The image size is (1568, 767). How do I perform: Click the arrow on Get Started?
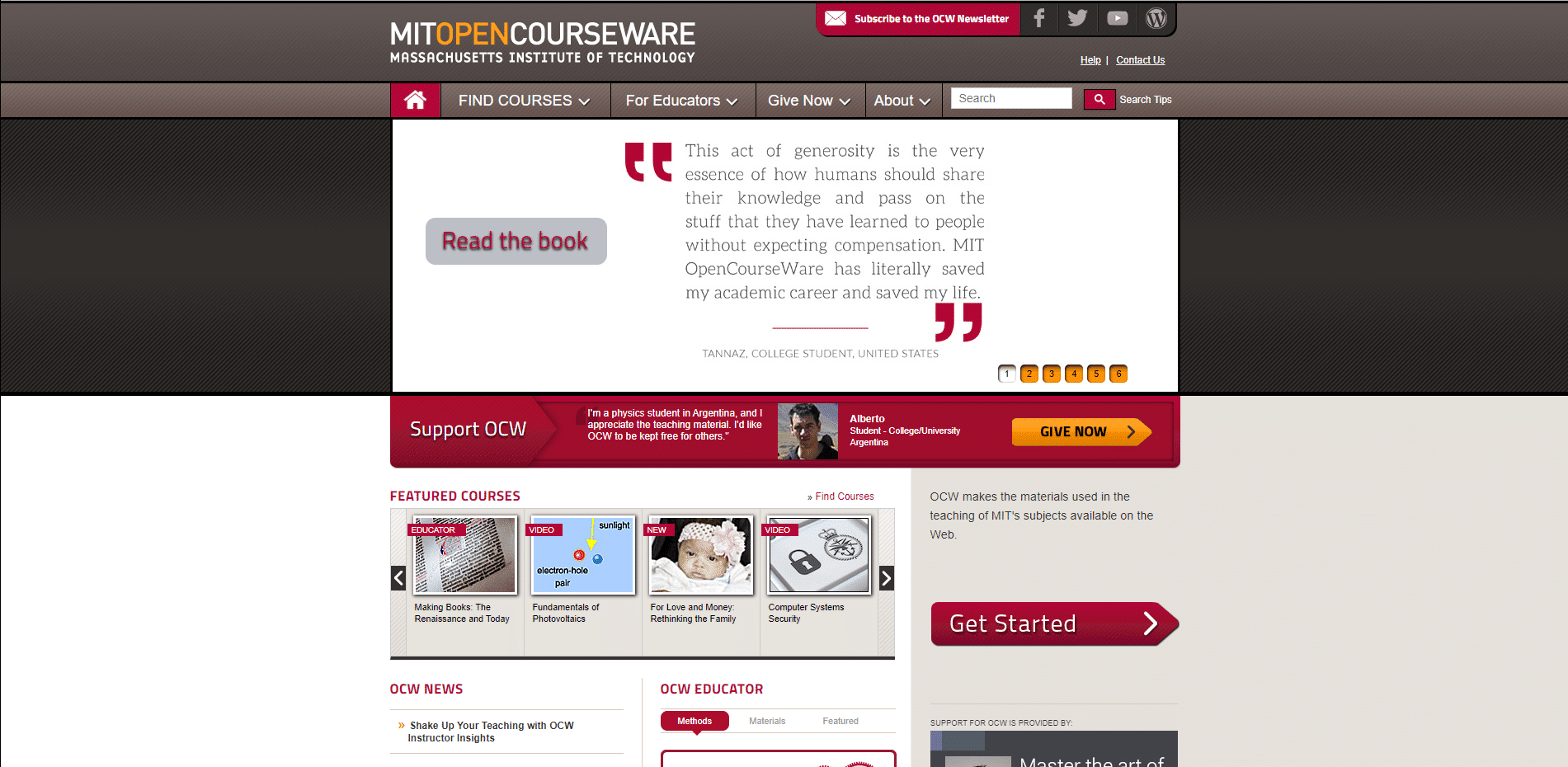pyautogui.click(x=1151, y=623)
